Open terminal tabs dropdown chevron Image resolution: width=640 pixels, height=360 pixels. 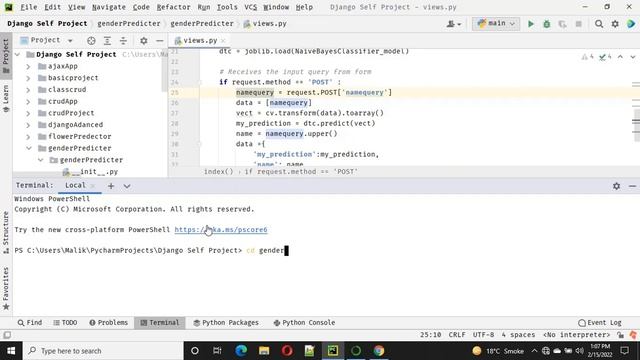[x=127, y=186]
